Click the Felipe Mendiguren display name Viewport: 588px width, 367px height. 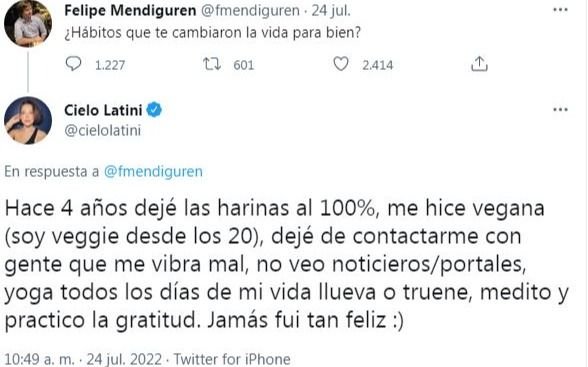pos(130,10)
